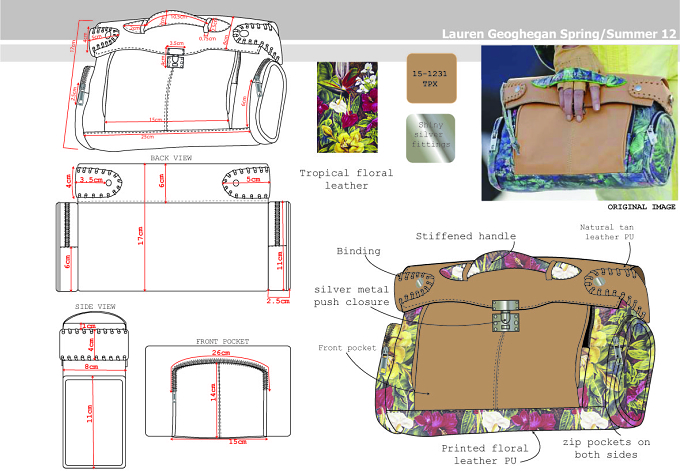Click the zip pockets on both sides label
This screenshot has width=680, height=471.
click(606, 448)
